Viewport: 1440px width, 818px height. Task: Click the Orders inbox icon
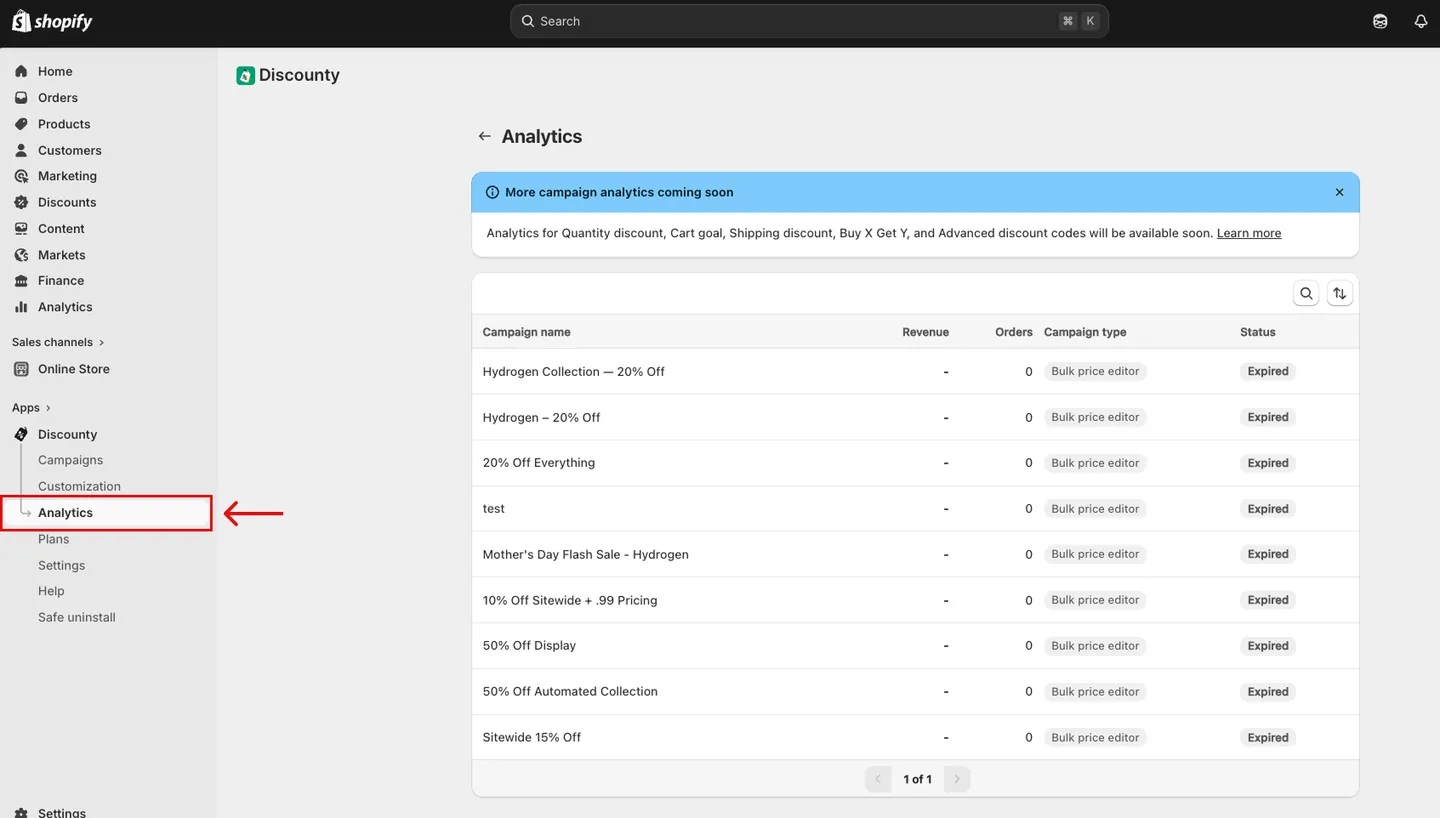[21, 98]
